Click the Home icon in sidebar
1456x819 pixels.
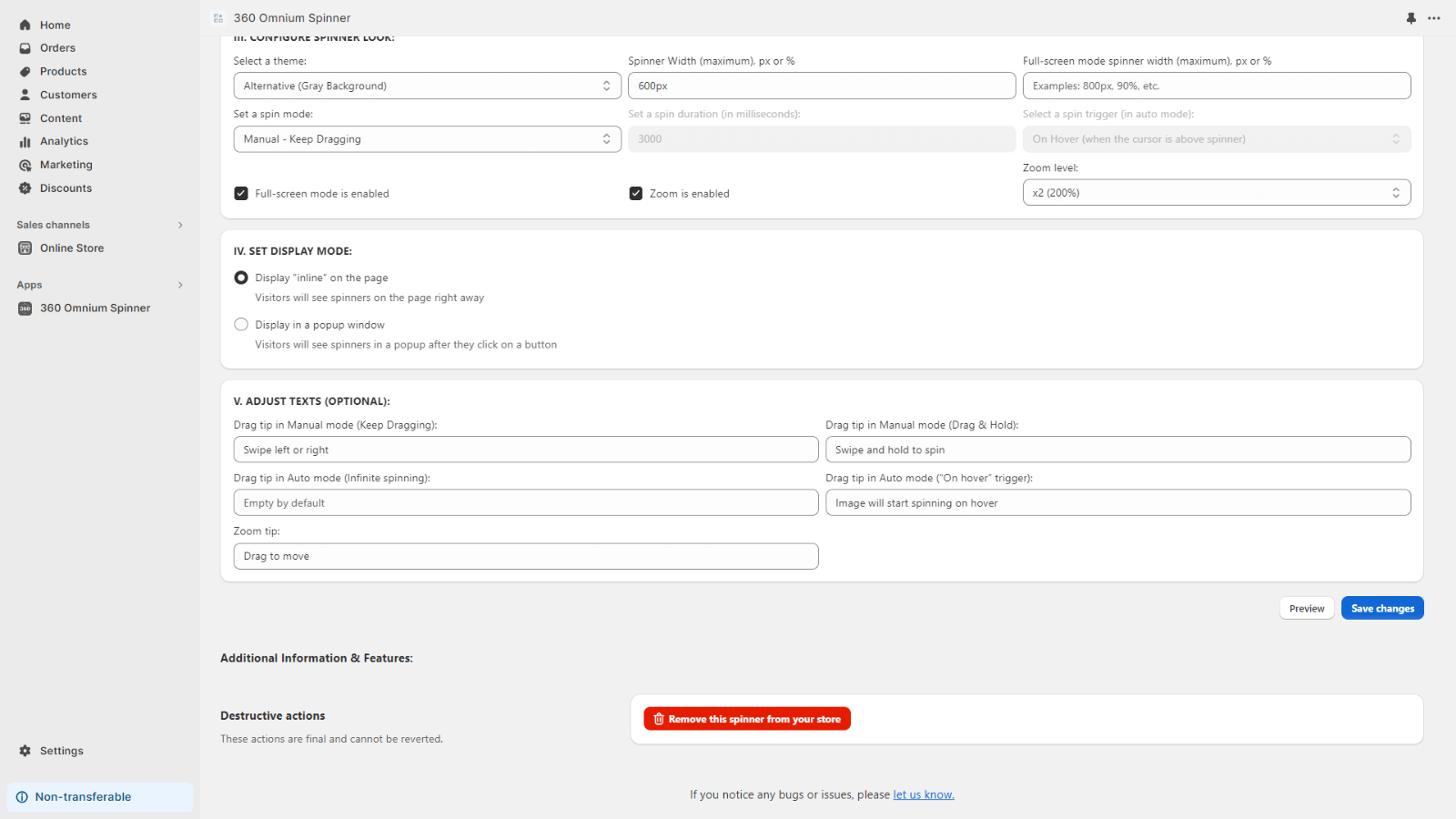[25, 25]
